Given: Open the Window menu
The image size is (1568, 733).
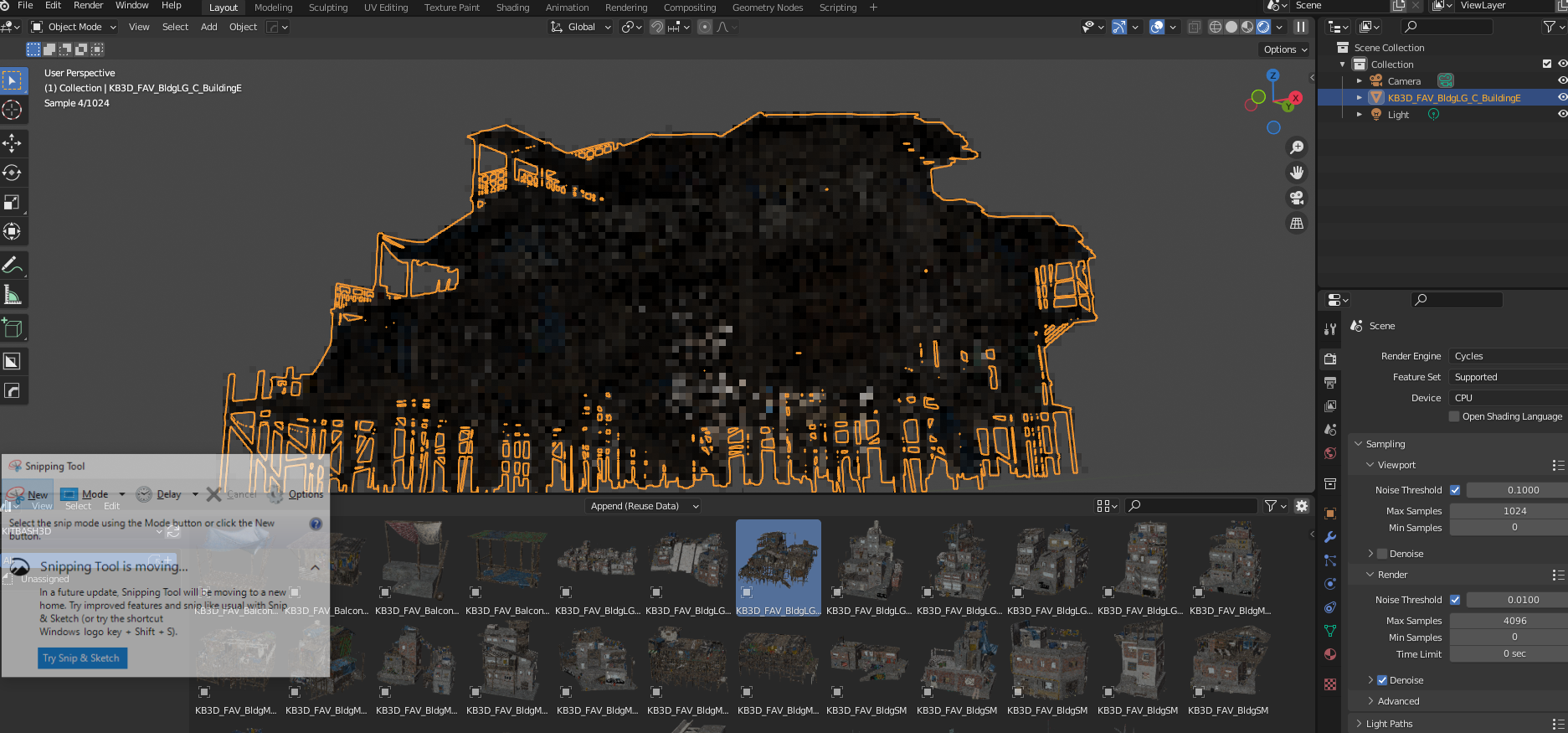Looking at the screenshot, I should 132,6.
